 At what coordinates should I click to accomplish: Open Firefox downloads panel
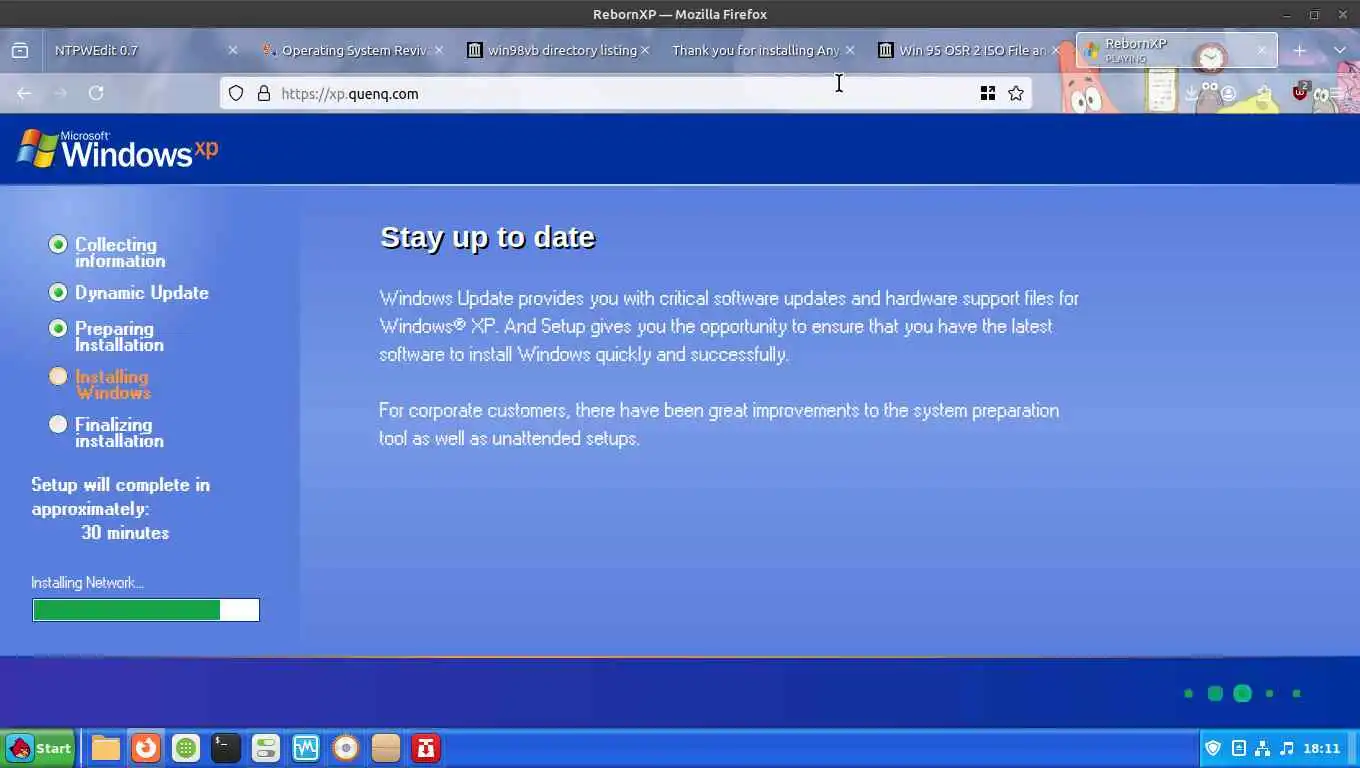[x=1191, y=93]
